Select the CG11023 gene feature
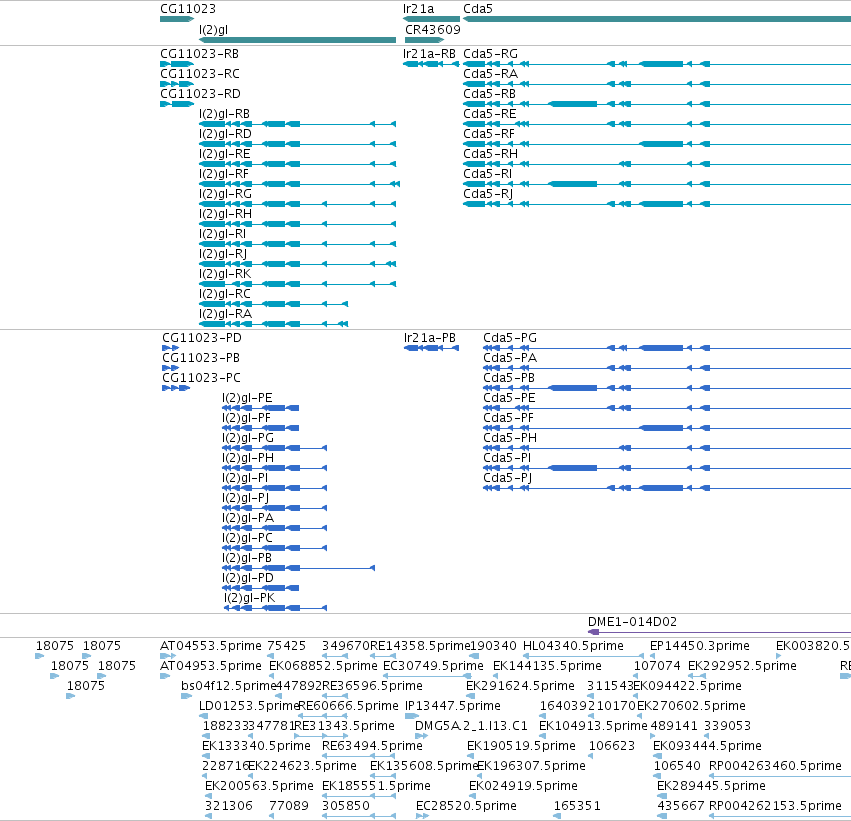Viewport: 851px width, 821px height. point(177,19)
